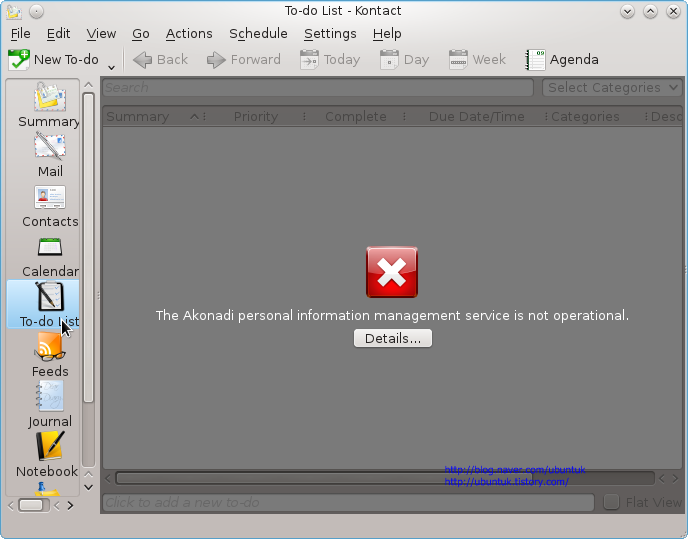The width and height of the screenshot is (688, 539).
Task: Click the add new to-do field
Action: click(348, 502)
